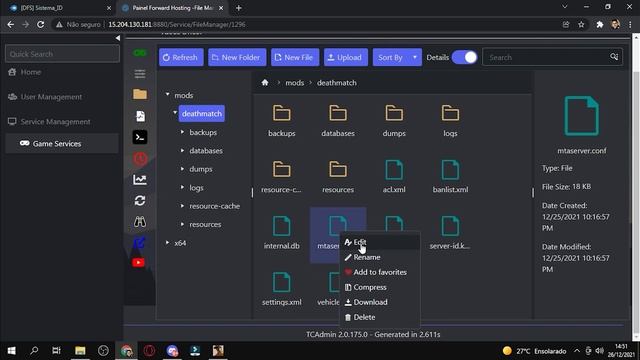Click the restart/update arrows icon
Image resolution: width=640 pixels, height=360 pixels.
coord(140,200)
